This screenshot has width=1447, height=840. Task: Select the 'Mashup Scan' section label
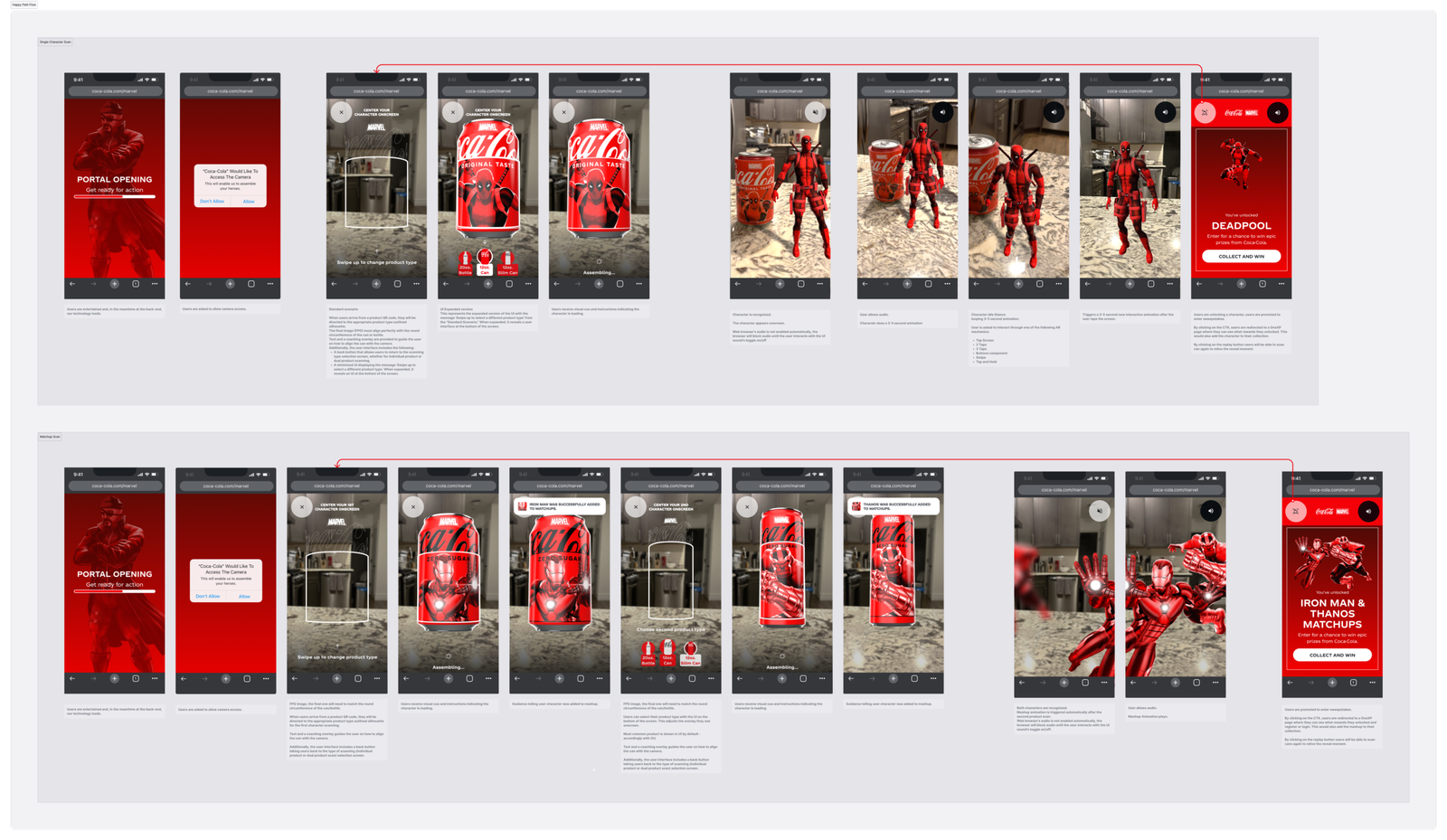click(50, 437)
